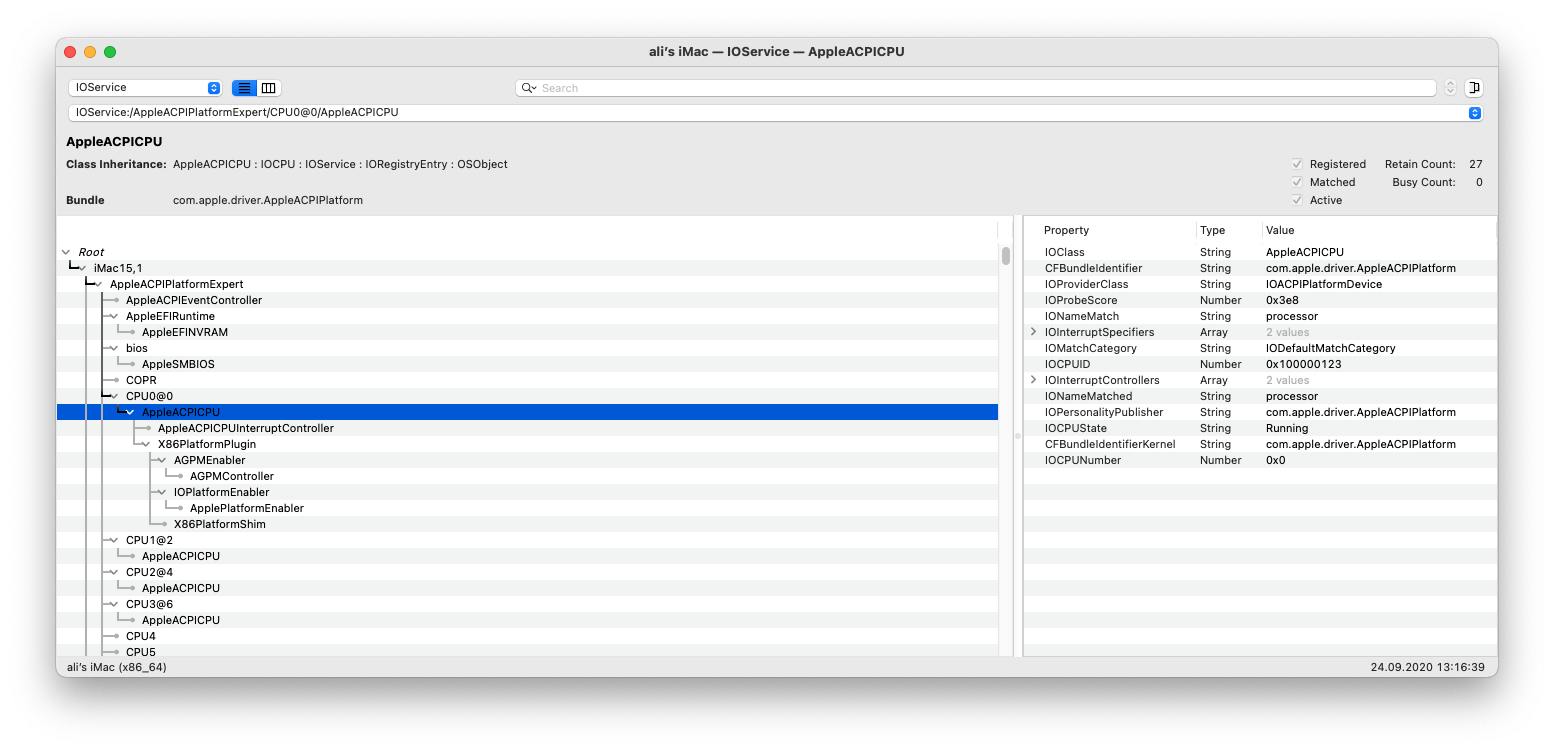Click the yellow minimize window button
Screen dimensions: 1554x751
(x=90, y=52)
